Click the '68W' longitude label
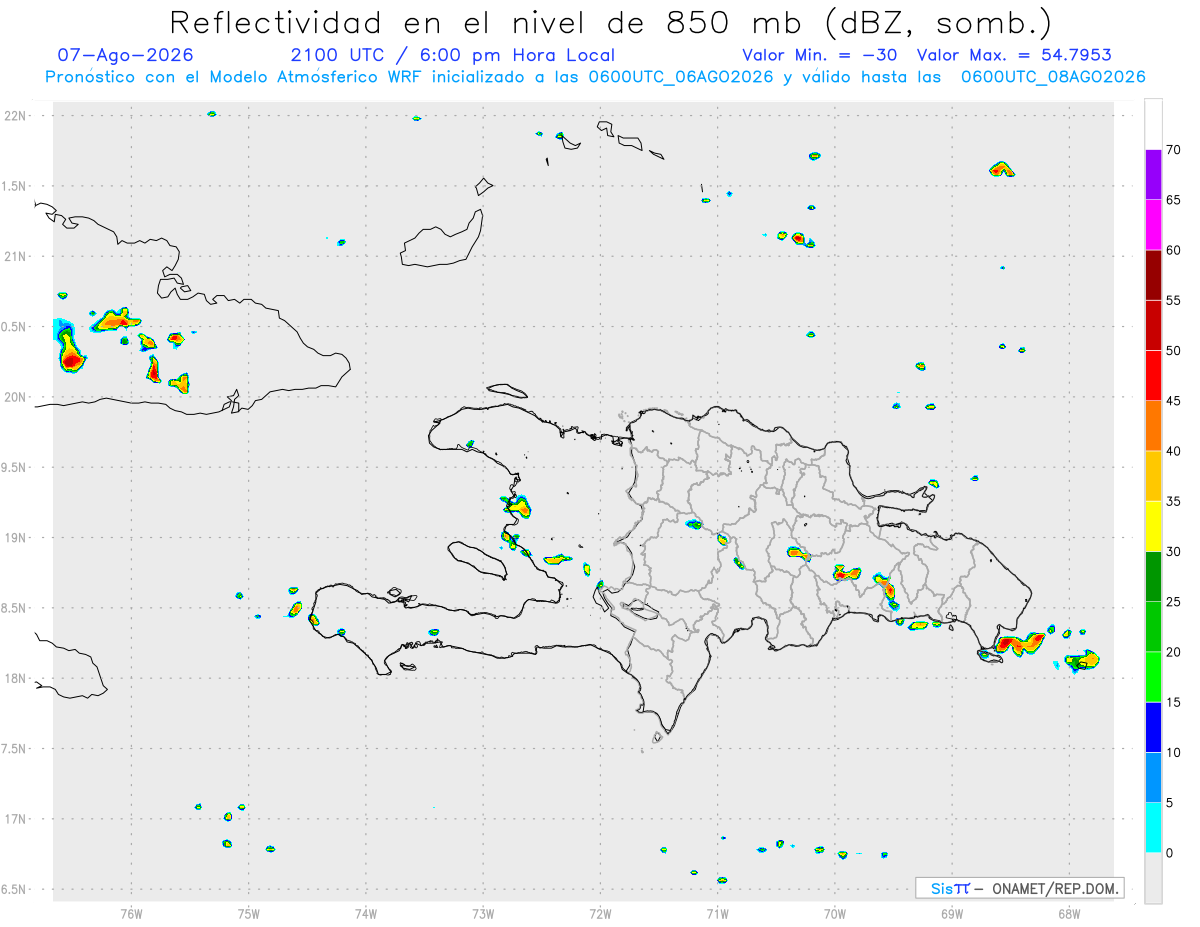Image resolution: width=1200 pixels, height=927 pixels. [1069, 913]
